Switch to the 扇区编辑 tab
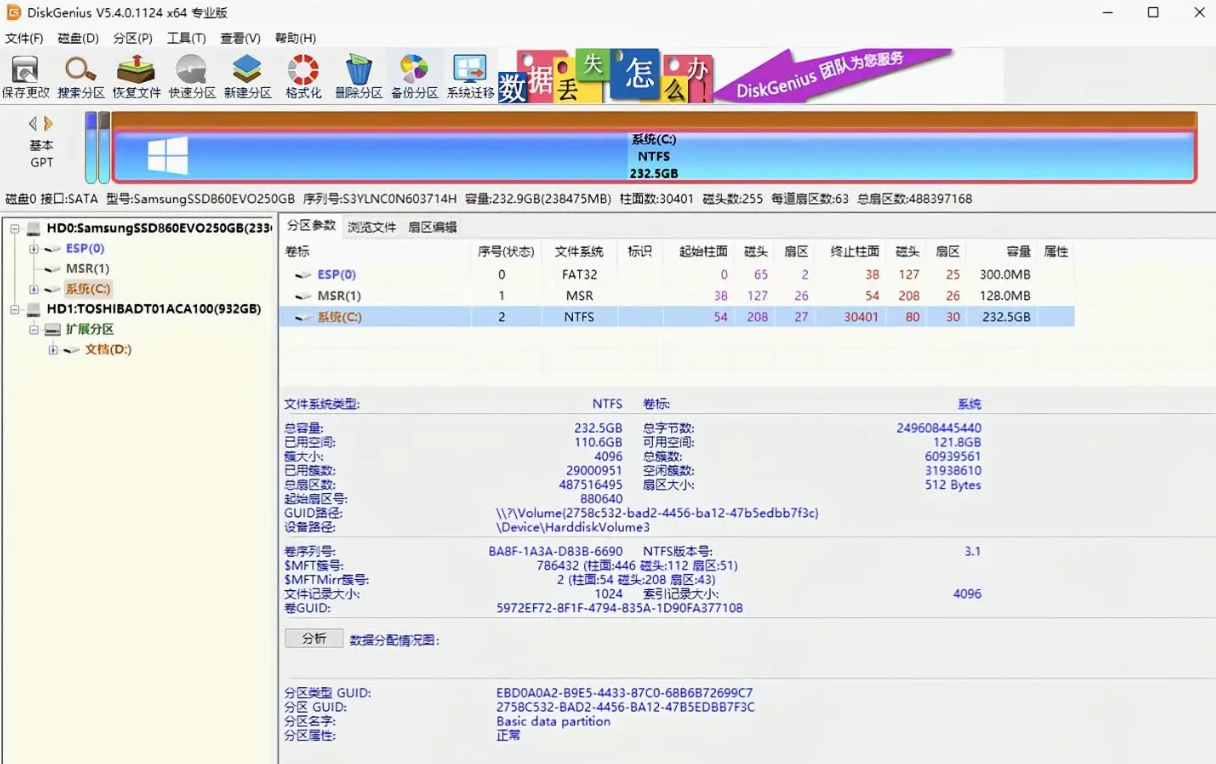The width and height of the screenshot is (1216, 764). click(x=432, y=227)
